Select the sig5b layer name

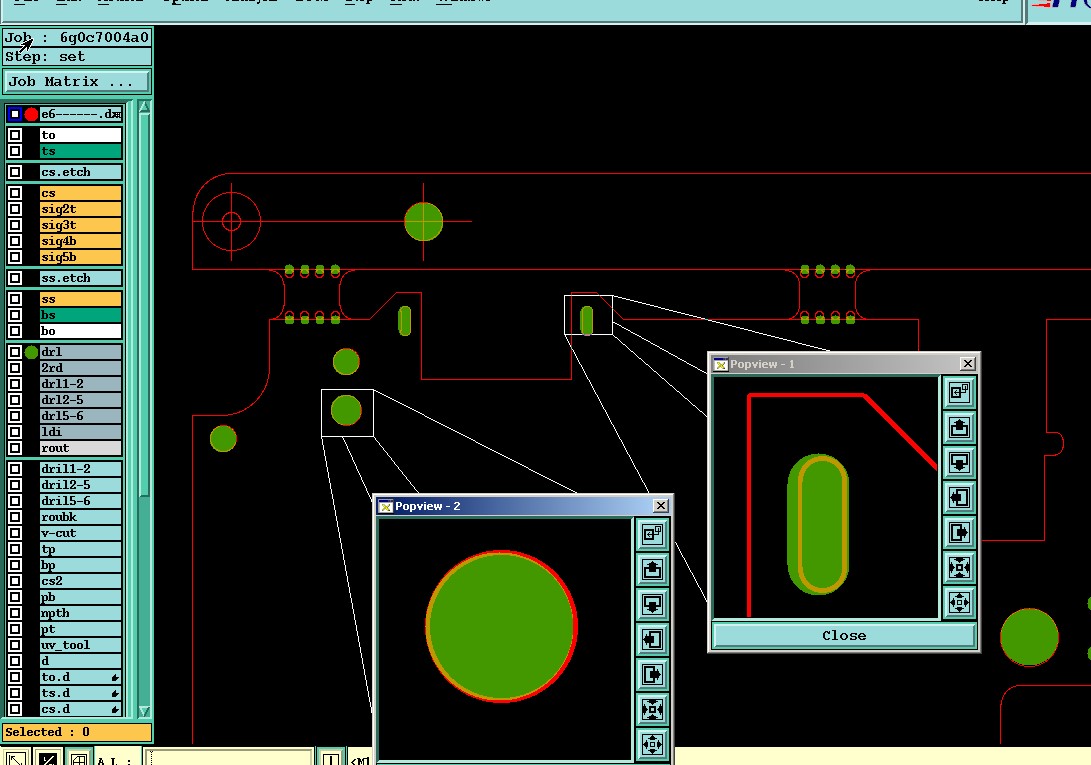pos(81,257)
